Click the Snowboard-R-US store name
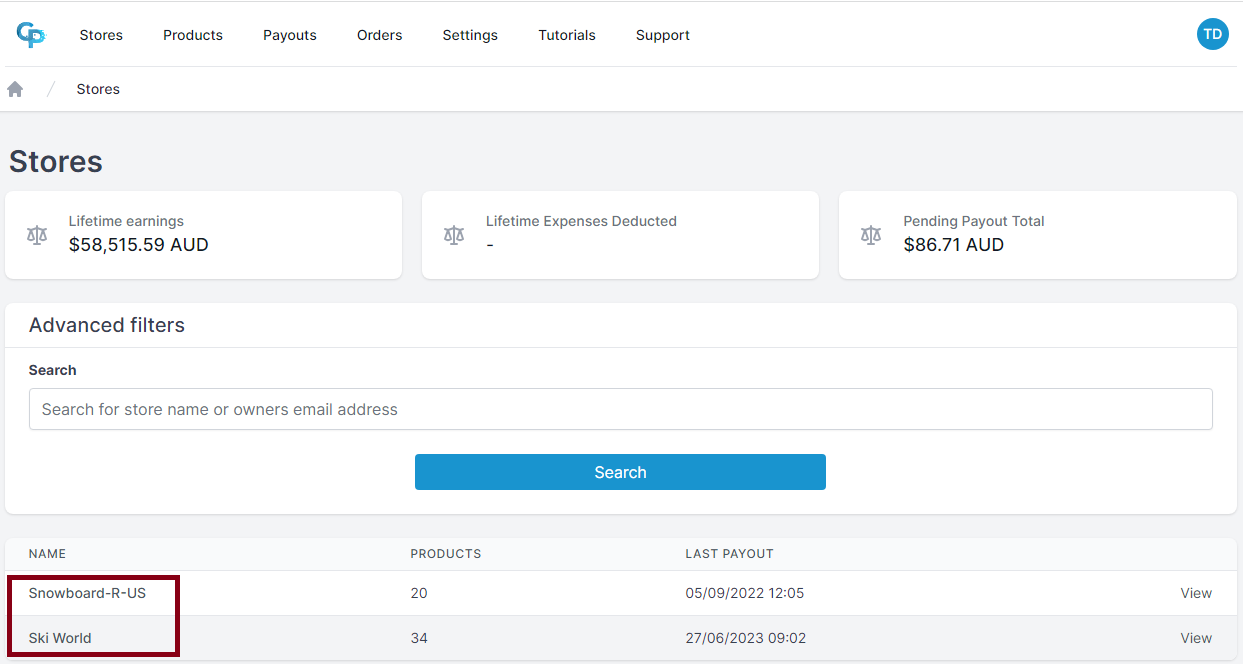 87,593
